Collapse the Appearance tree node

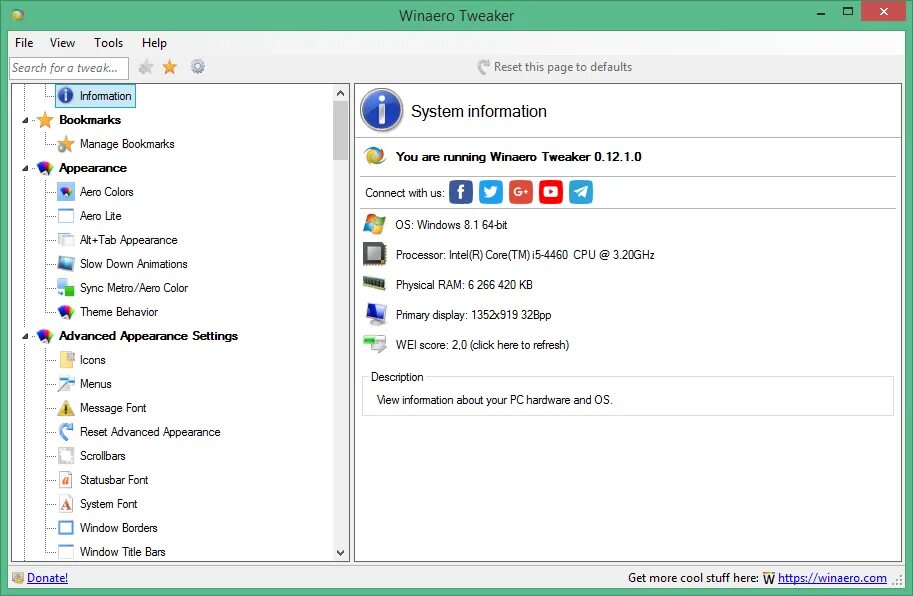25,168
